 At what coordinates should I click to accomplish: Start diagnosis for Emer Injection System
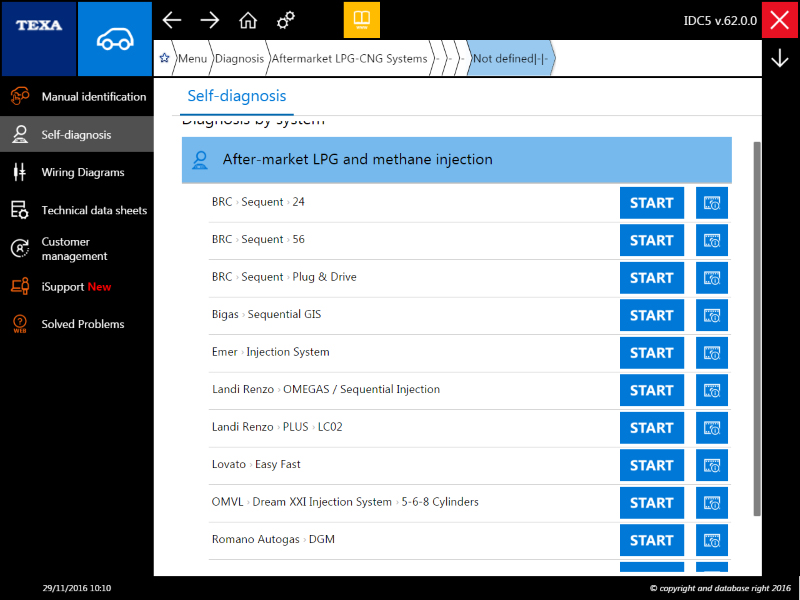(x=652, y=353)
